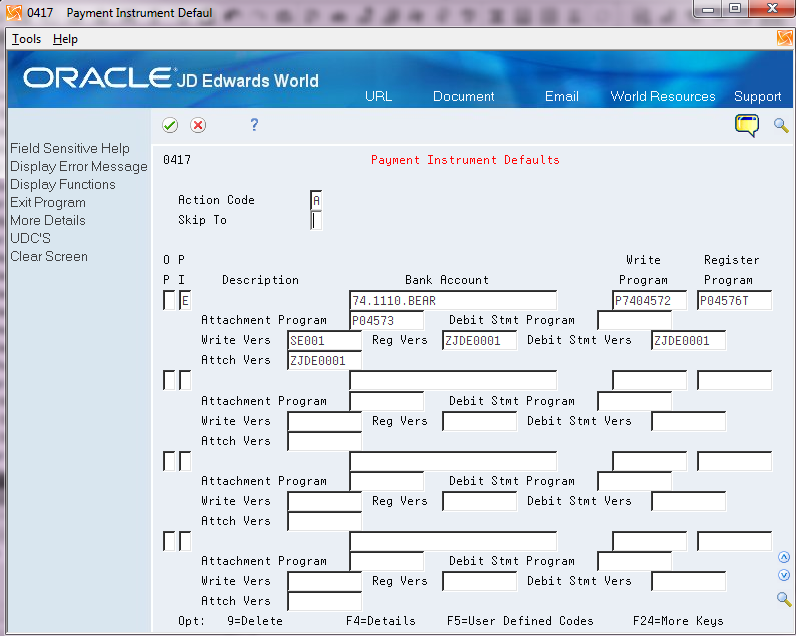Click second row empty Write Program field
Image resolution: width=796 pixels, height=636 pixels.
coord(649,380)
